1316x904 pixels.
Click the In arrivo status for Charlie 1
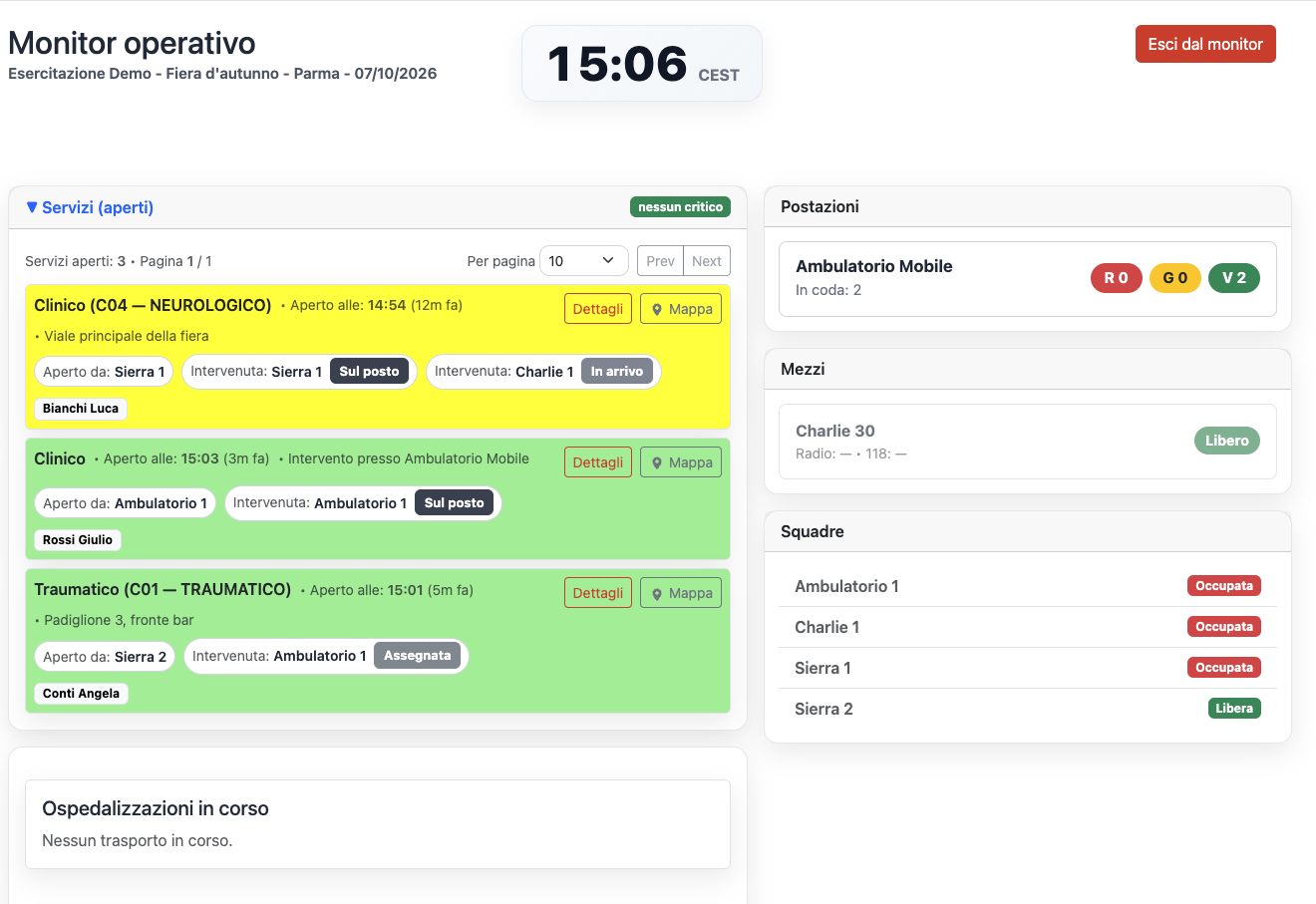[x=617, y=372]
